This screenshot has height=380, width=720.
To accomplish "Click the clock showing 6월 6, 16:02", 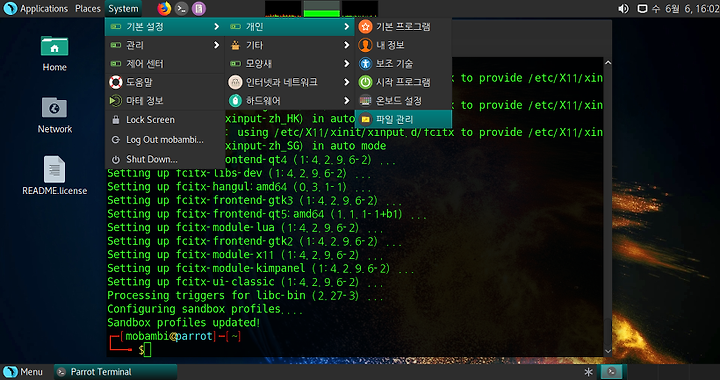I will tap(685, 8).
